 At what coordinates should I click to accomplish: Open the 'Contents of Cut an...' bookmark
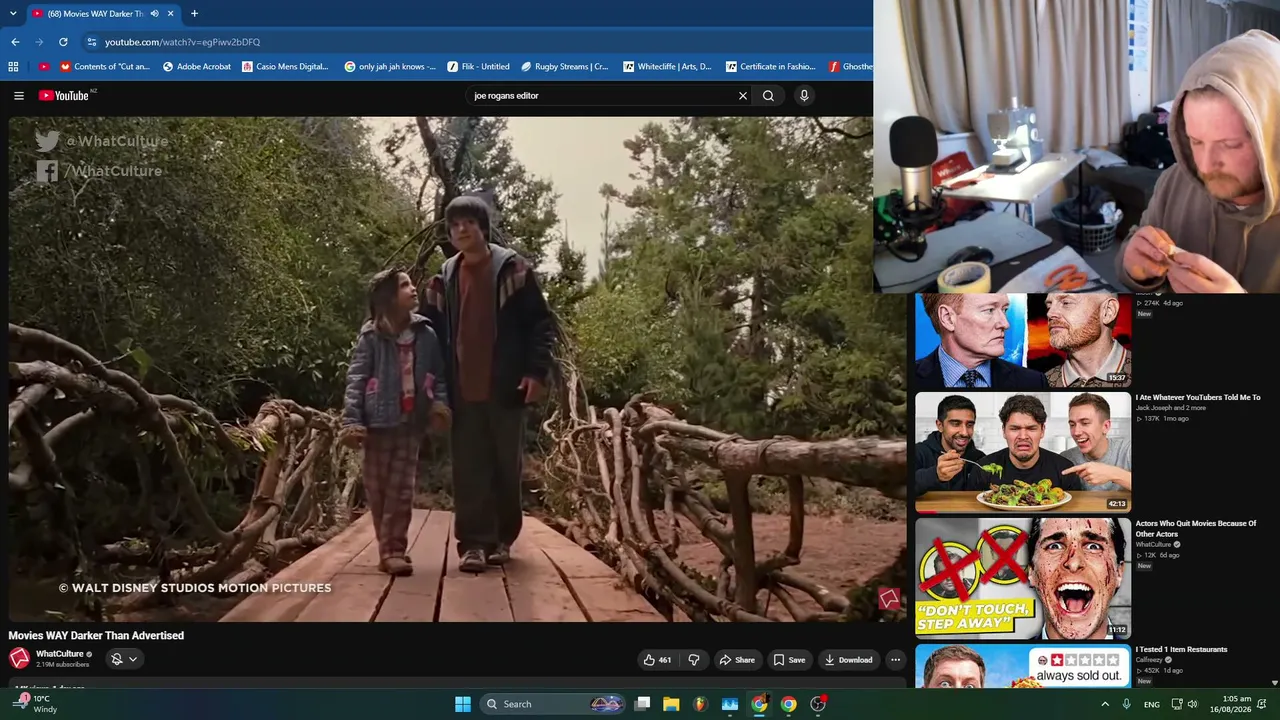point(105,67)
